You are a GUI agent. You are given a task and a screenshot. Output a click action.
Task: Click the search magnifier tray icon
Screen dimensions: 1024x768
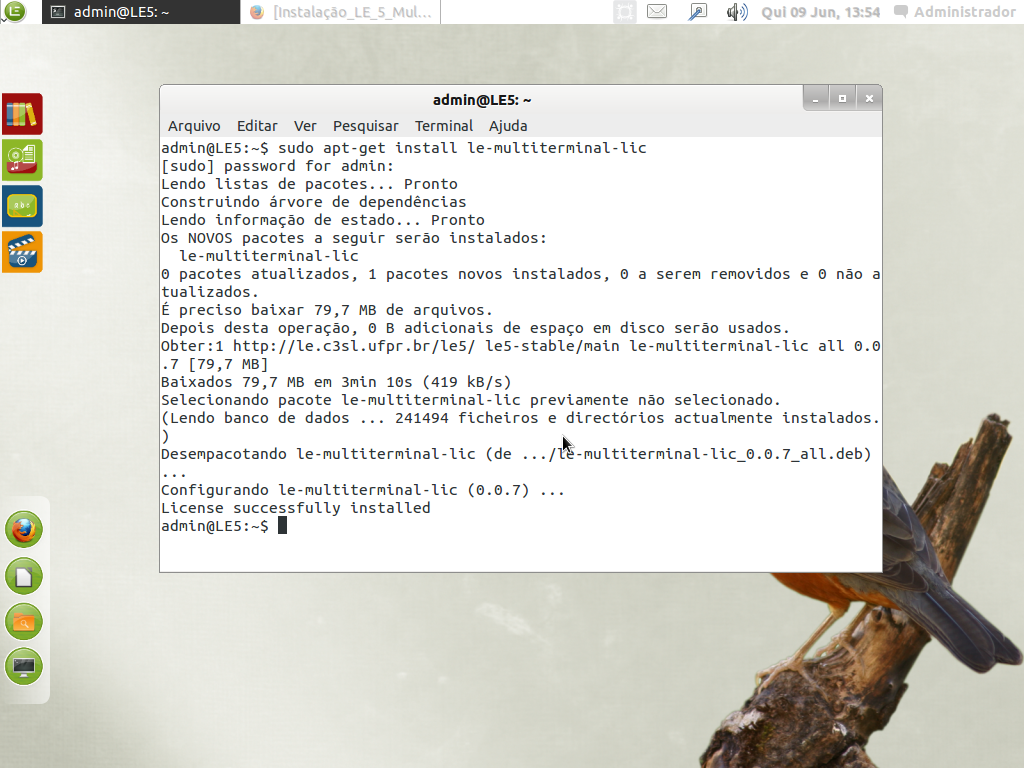click(x=697, y=12)
